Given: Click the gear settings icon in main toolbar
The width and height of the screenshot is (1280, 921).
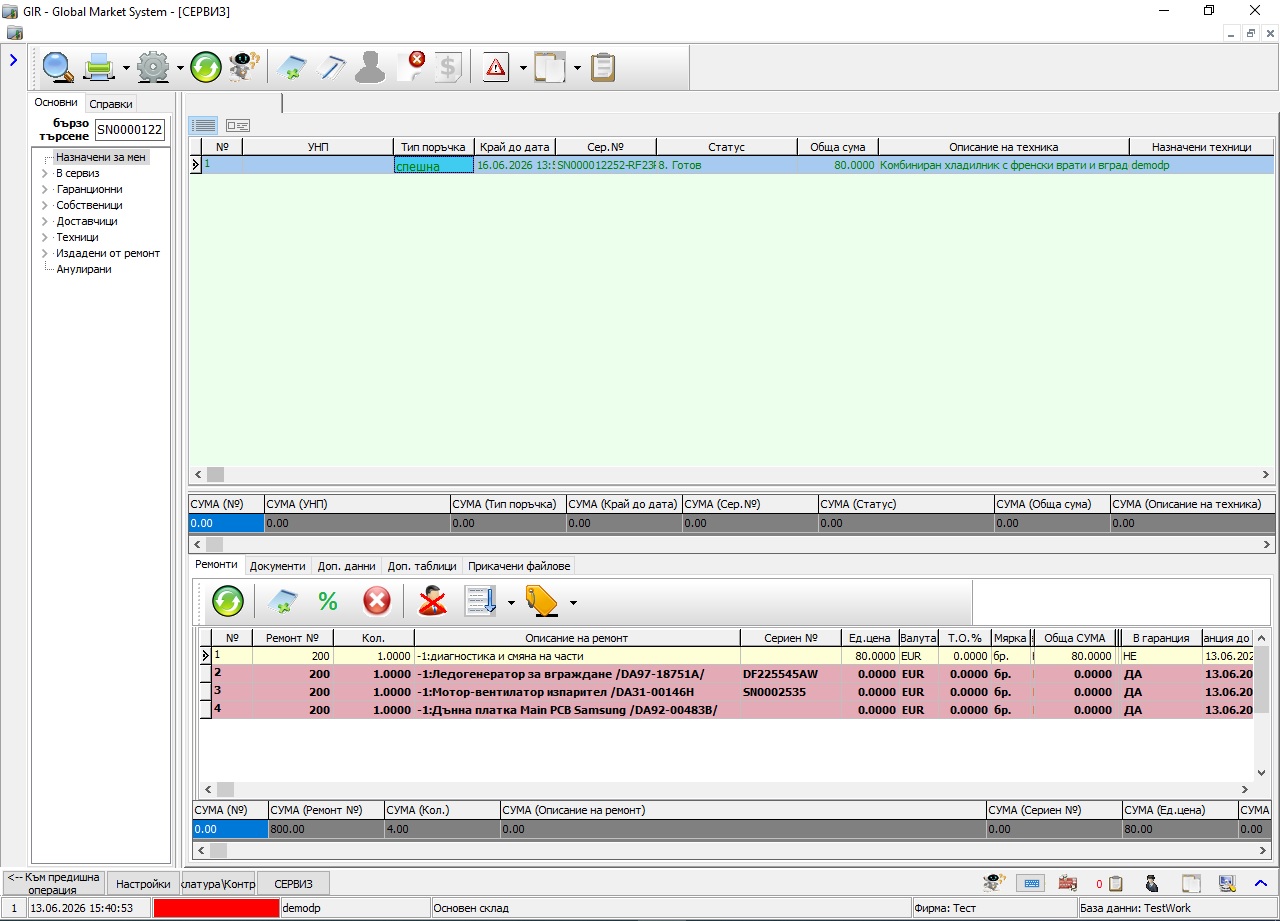Looking at the screenshot, I should click(154, 67).
